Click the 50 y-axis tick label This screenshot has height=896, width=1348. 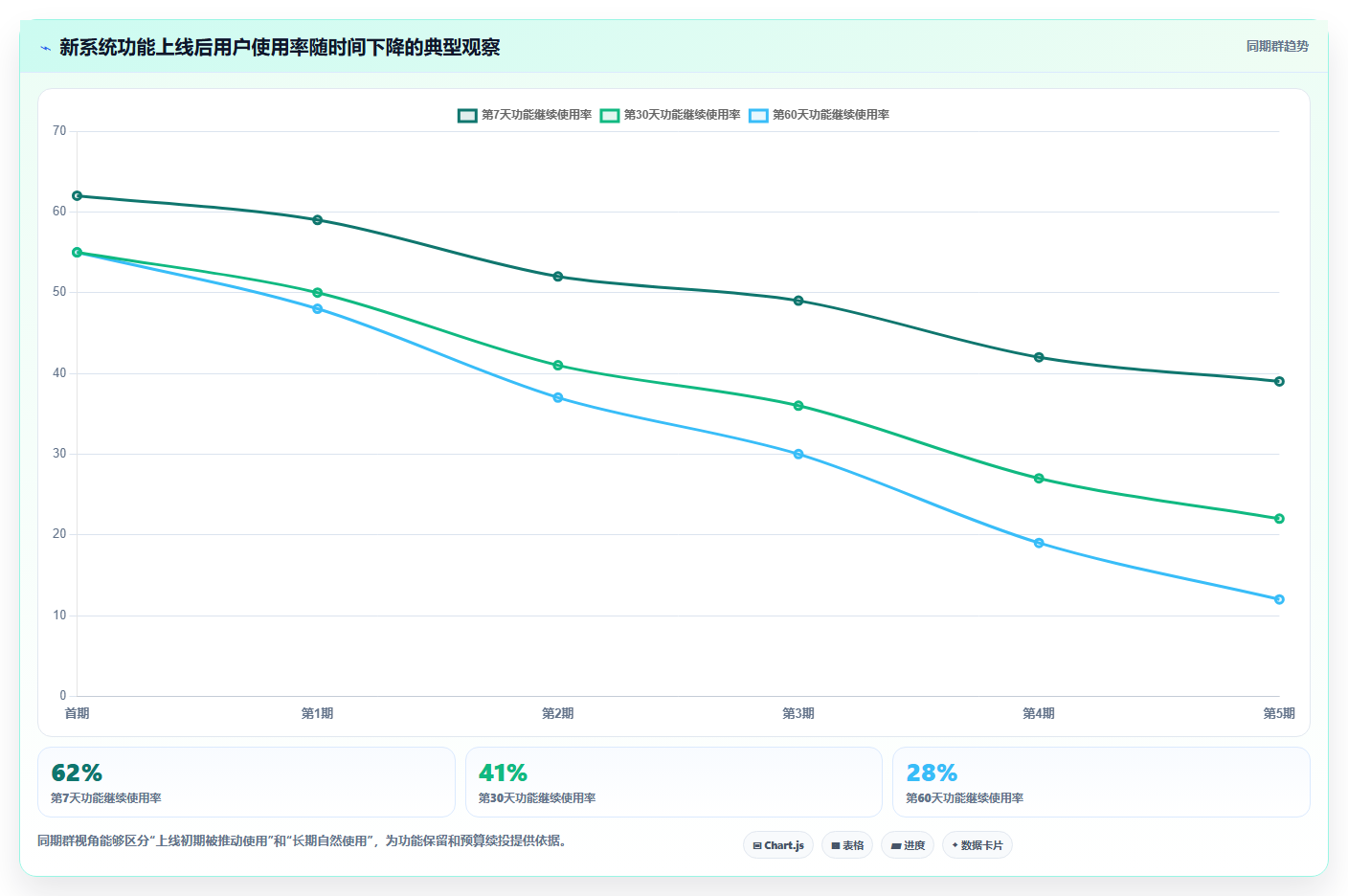coord(59,292)
